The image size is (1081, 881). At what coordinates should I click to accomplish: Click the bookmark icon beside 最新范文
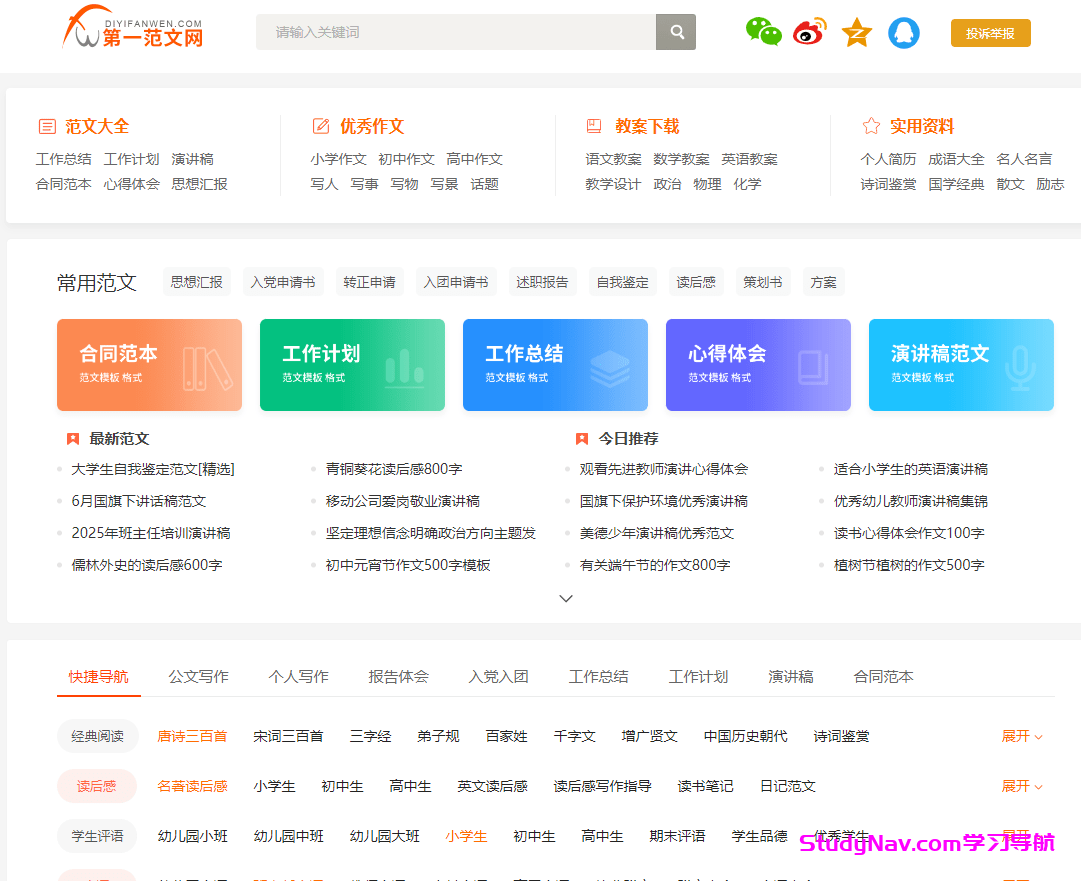[72, 438]
